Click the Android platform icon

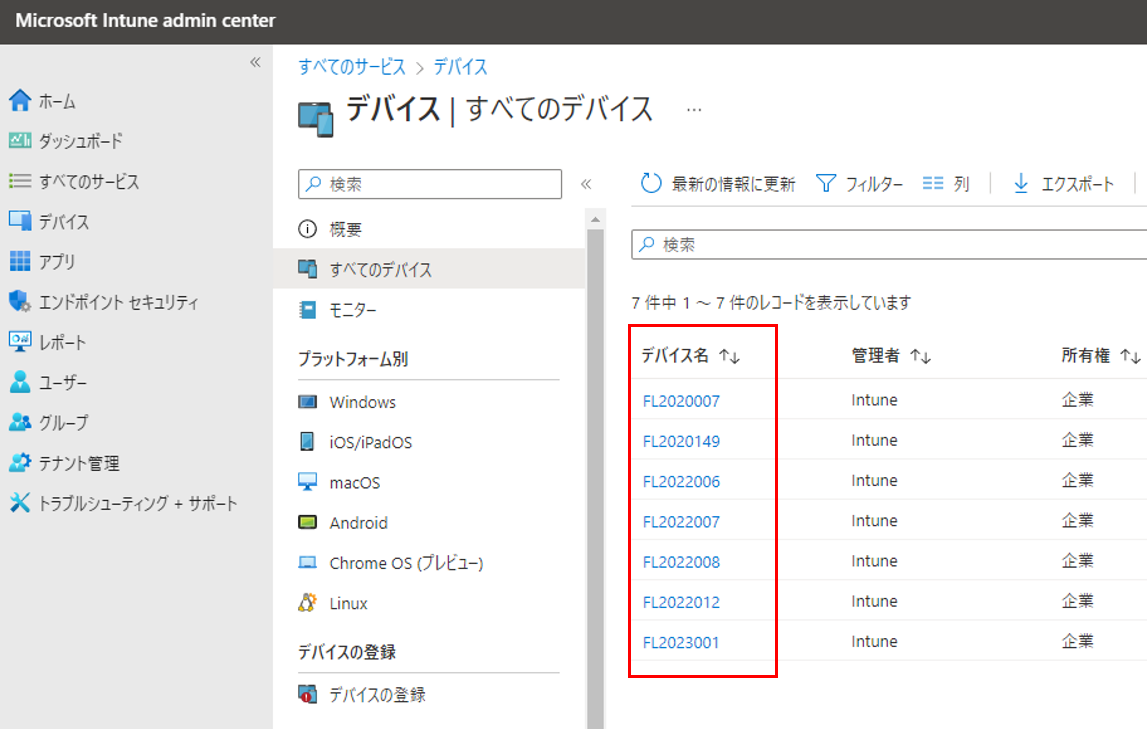[308, 522]
